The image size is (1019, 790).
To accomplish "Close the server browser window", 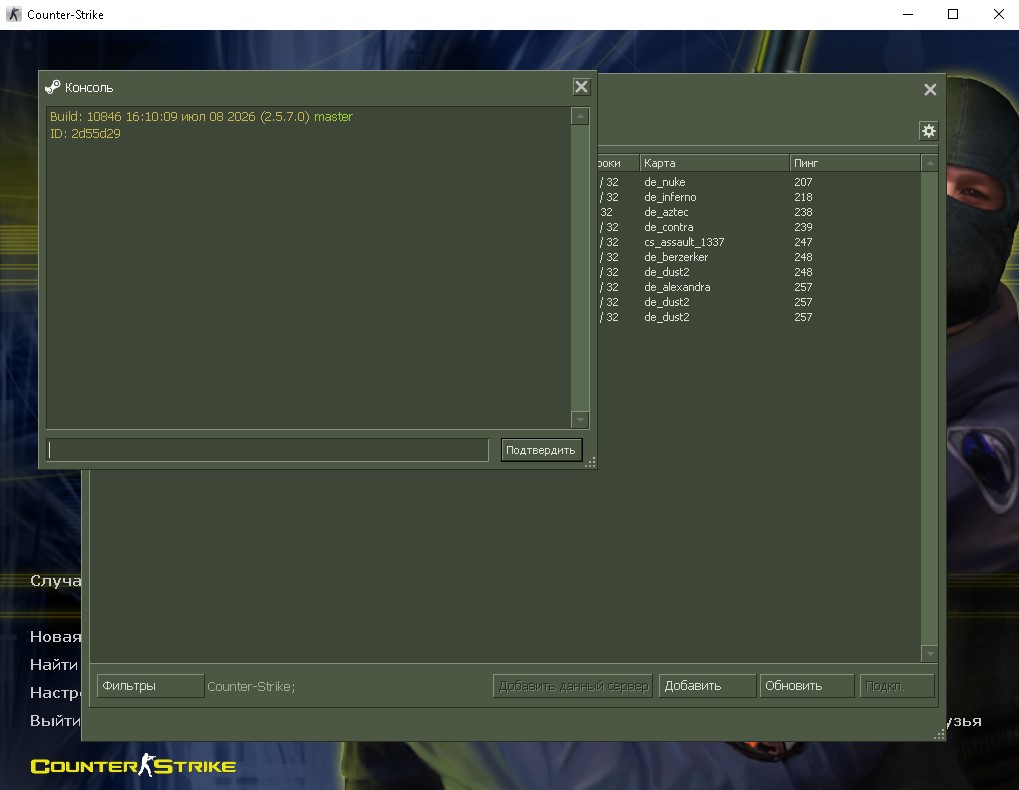I will click(930, 90).
